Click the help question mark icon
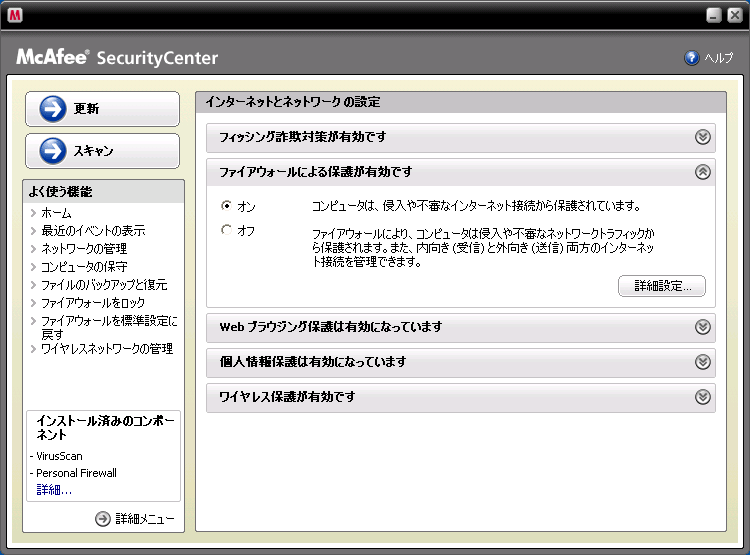The height and width of the screenshot is (555, 750). tap(691, 58)
